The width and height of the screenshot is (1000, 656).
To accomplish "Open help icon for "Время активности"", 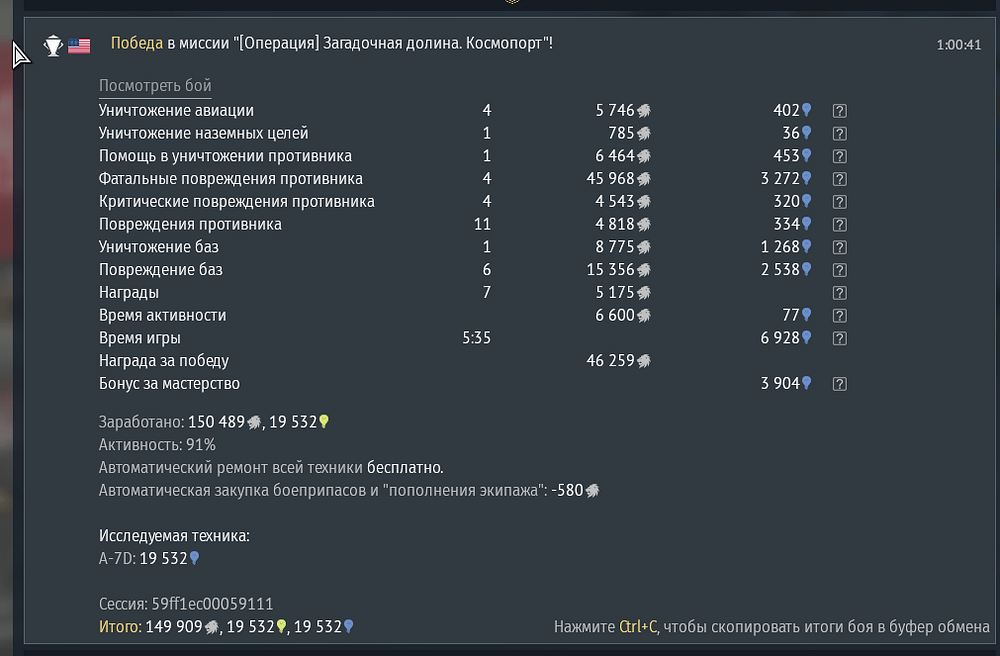I will 840,316.
